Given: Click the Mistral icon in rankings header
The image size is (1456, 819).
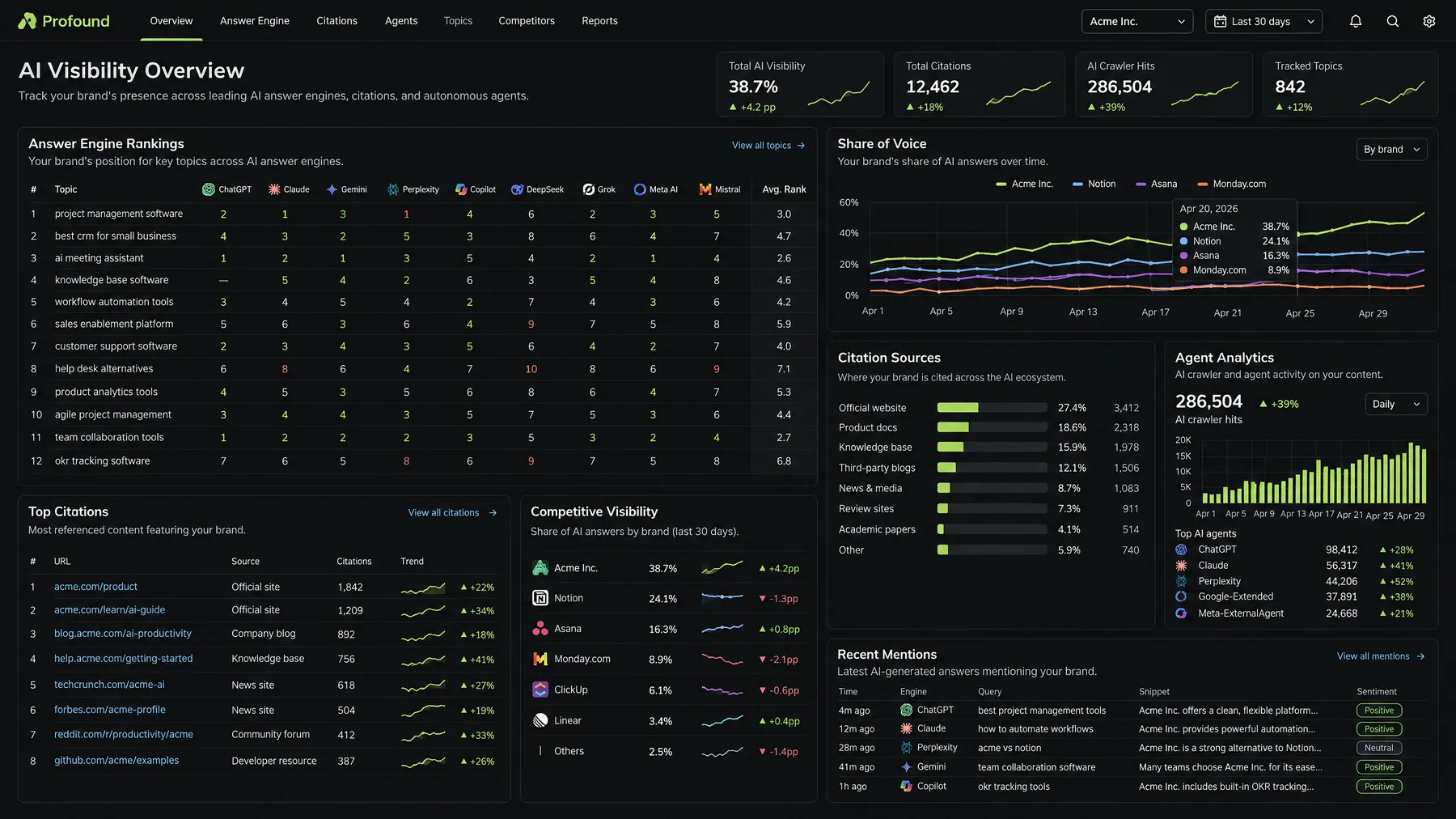Looking at the screenshot, I should pyautogui.click(x=705, y=189).
